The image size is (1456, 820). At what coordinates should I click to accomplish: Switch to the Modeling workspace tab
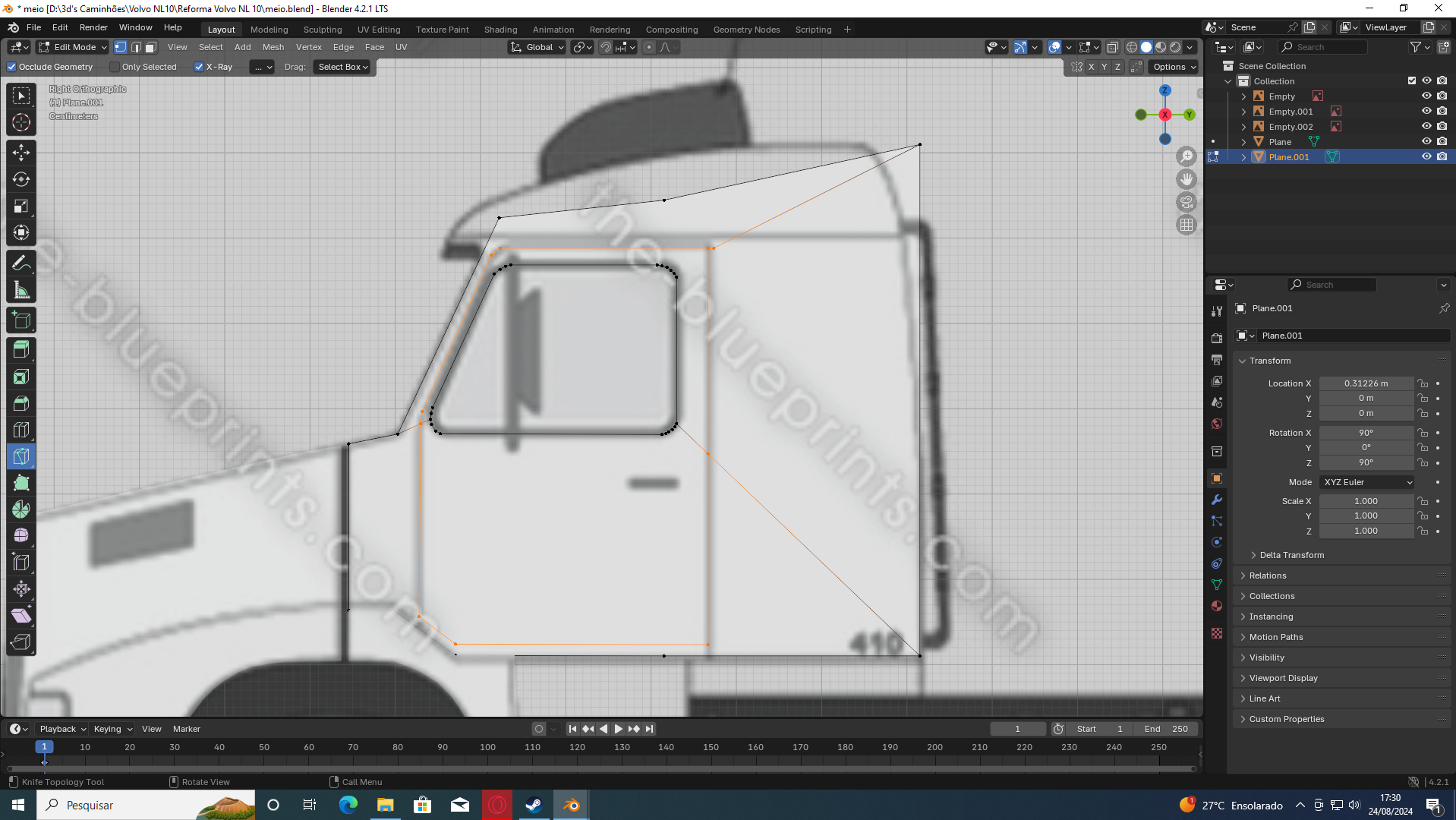click(x=269, y=30)
